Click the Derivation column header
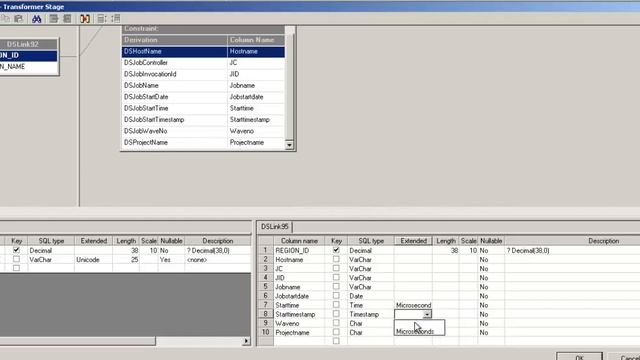The height and width of the screenshot is (360, 640). (174, 40)
